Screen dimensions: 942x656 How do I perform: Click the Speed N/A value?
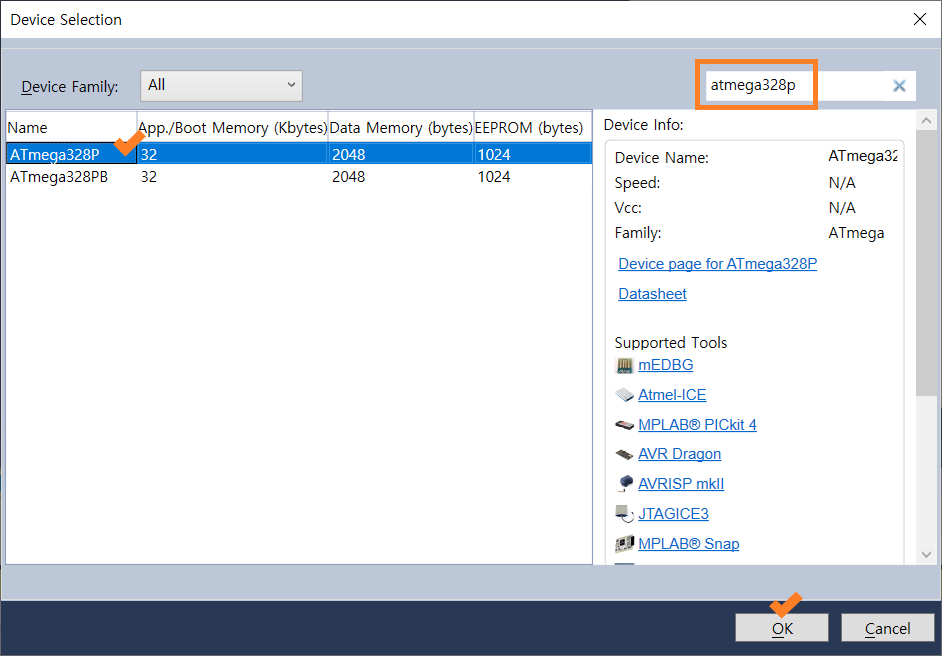[x=842, y=183]
